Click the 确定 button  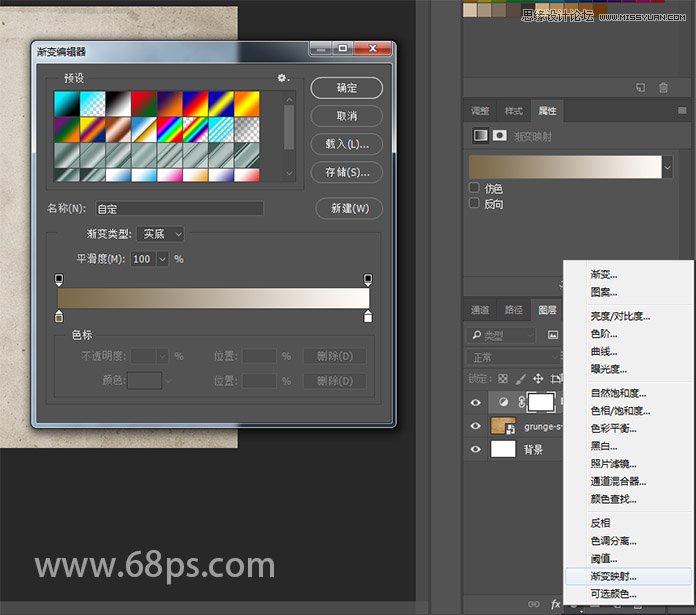pos(346,88)
